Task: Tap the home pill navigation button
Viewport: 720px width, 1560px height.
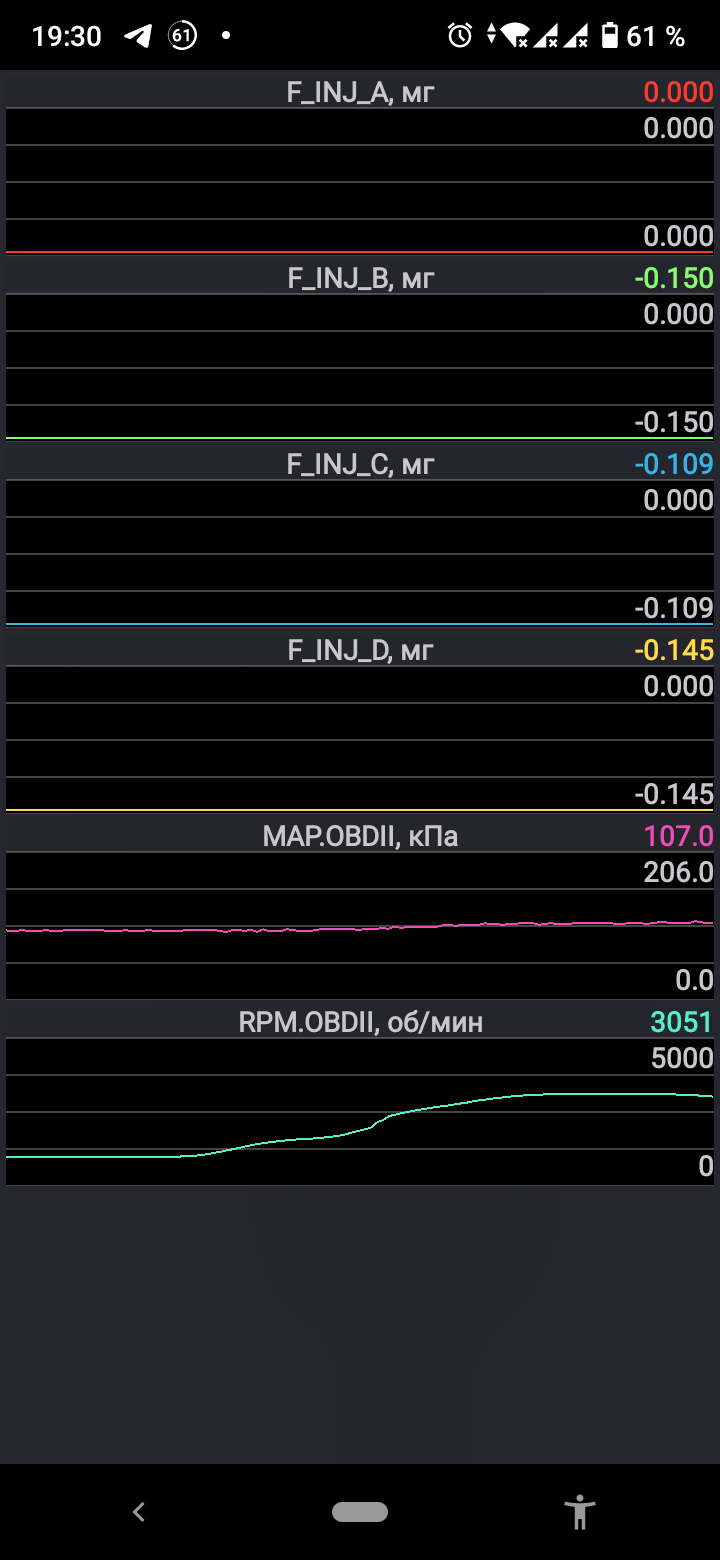Action: tap(360, 1511)
